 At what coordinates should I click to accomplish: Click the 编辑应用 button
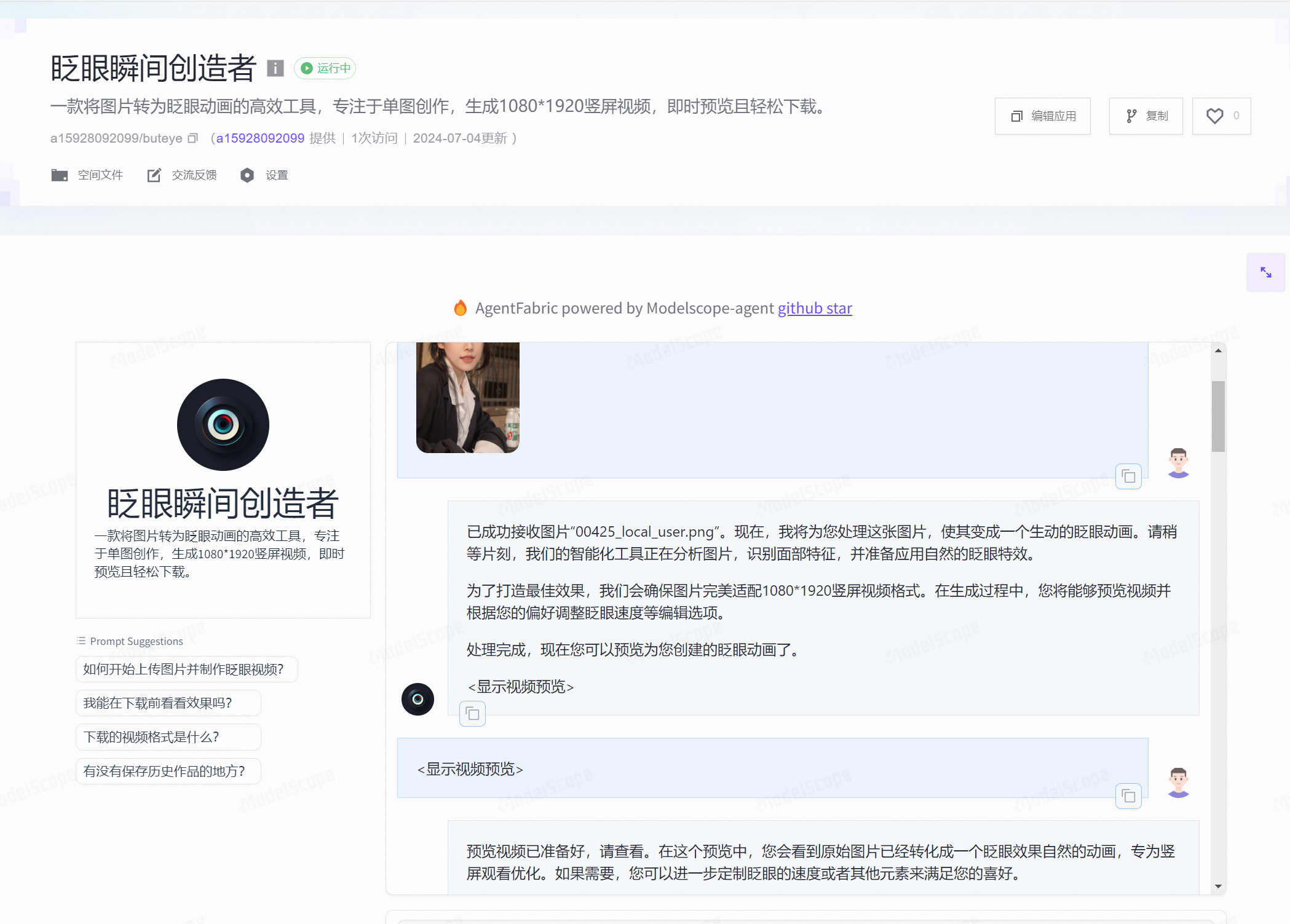(x=1042, y=116)
